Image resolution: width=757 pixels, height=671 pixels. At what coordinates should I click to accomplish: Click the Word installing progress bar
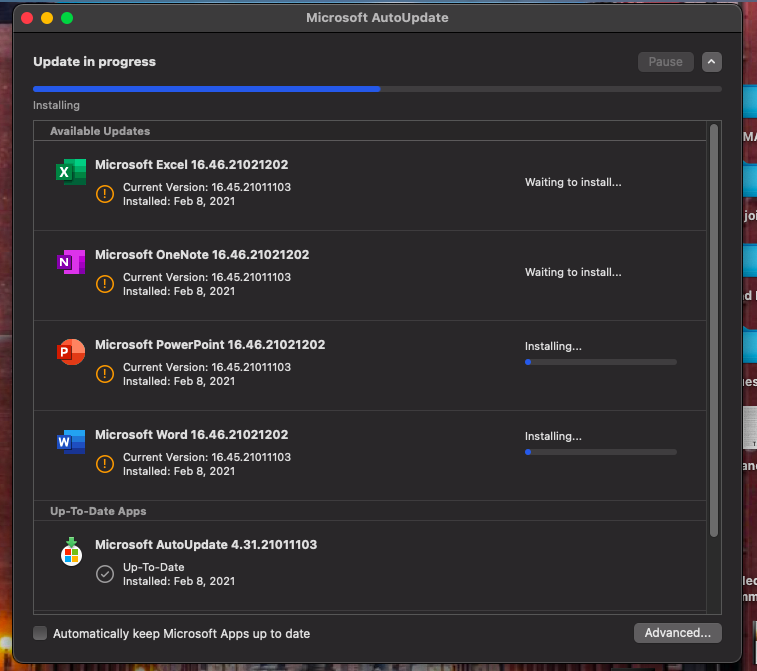[601, 452]
